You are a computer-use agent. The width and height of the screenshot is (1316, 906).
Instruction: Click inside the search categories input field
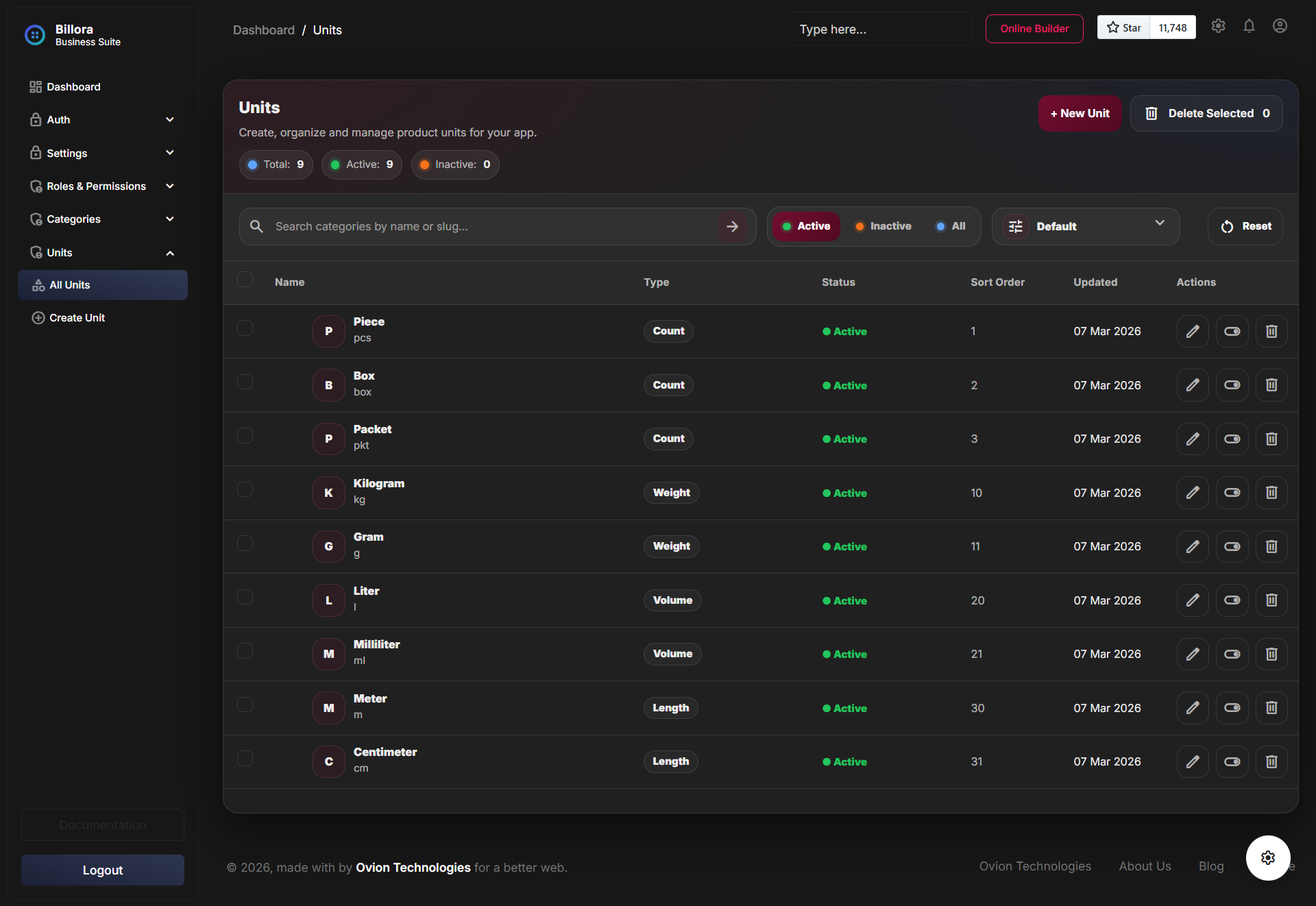point(480,226)
